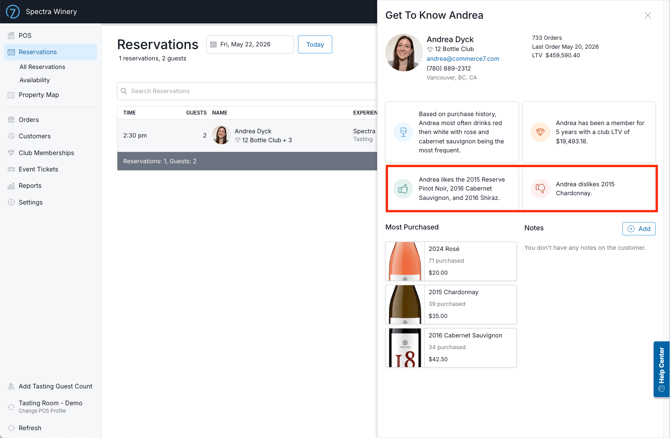Click Andrea Dyck avatar in reservation row
The image size is (670, 438).
pyautogui.click(x=221, y=135)
